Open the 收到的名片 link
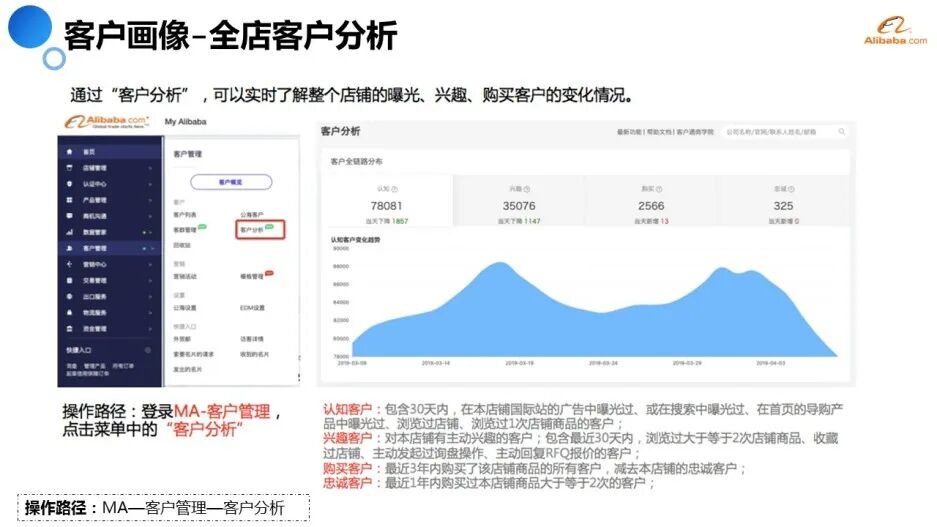The width and height of the screenshot is (937, 527). pos(255,354)
